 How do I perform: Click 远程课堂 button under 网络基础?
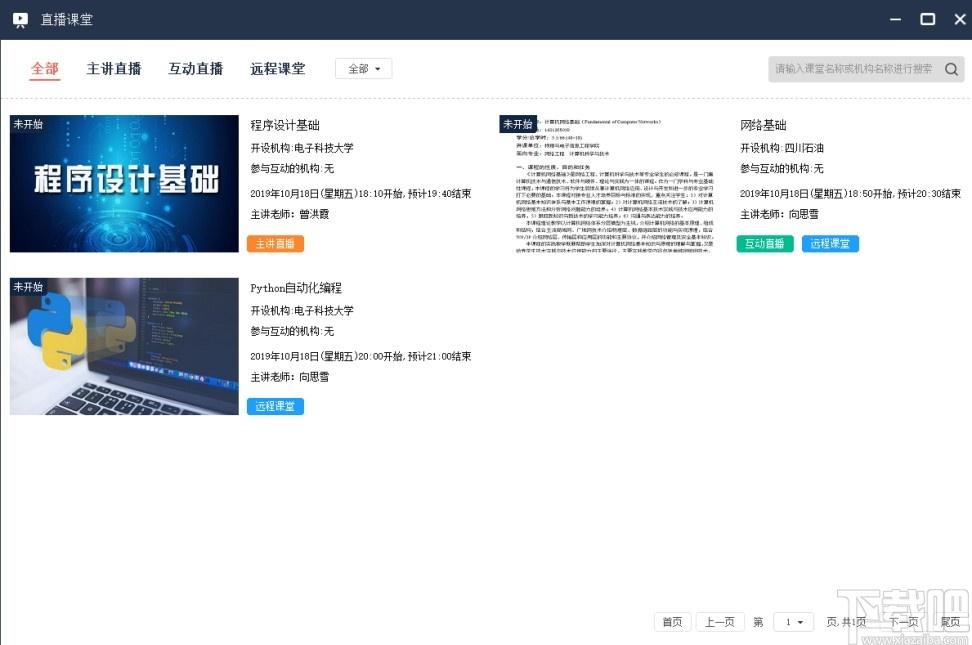click(830, 244)
